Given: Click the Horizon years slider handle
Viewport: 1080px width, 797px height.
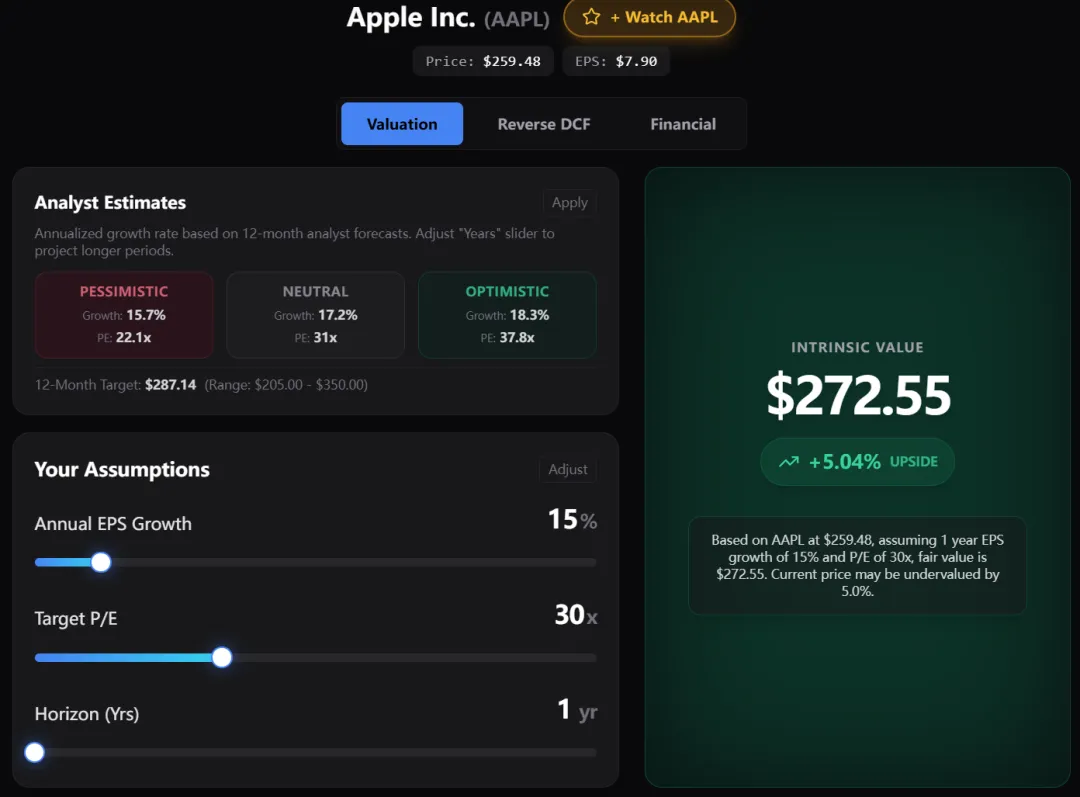Looking at the screenshot, I should pyautogui.click(x=34, y=752).
